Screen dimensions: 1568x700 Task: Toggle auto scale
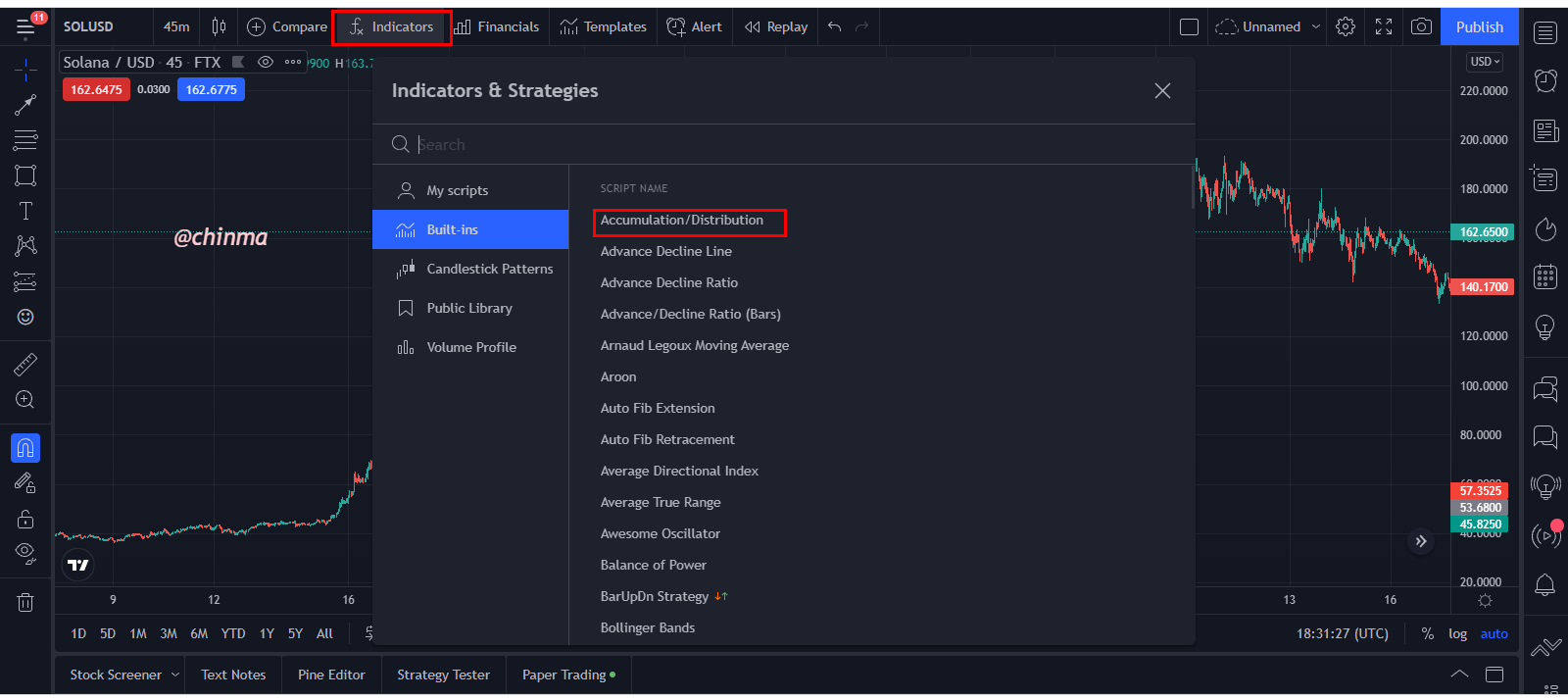[1494, 633]
